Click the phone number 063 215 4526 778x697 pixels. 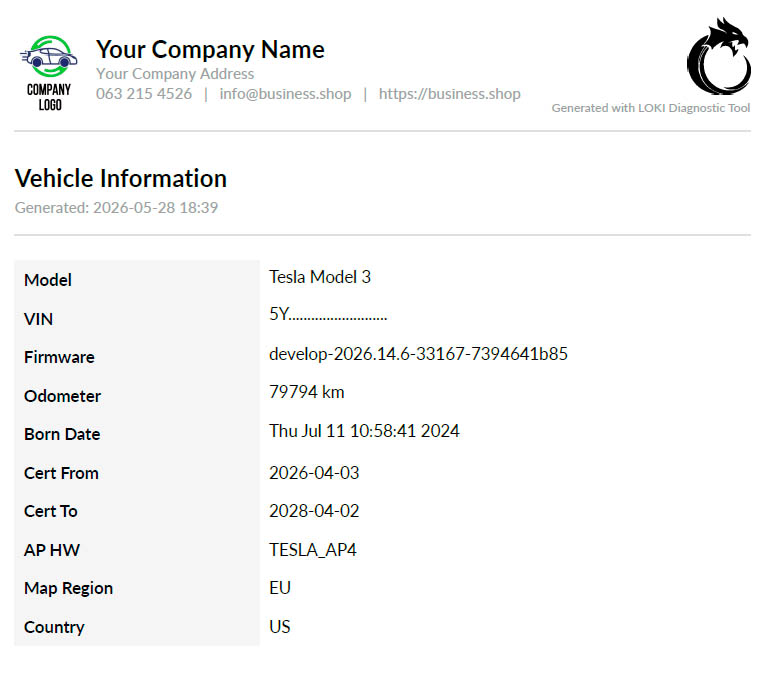click(x=144, y=94)
